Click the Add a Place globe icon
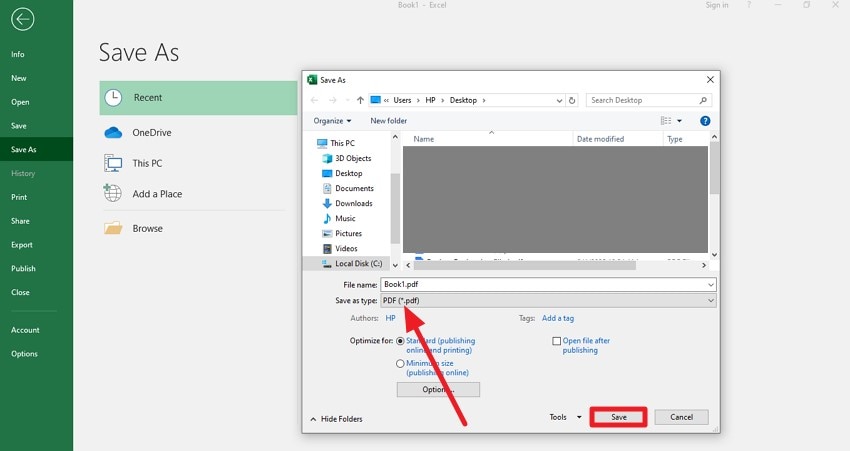The width and height of the screenshot is (850, 451). (x=113, y=193)
